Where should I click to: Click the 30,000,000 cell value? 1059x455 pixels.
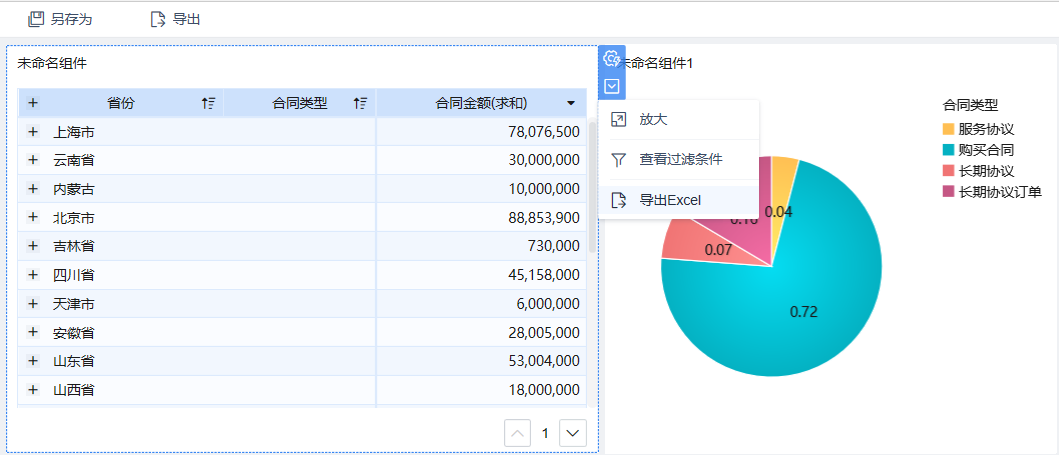(544, 160)
